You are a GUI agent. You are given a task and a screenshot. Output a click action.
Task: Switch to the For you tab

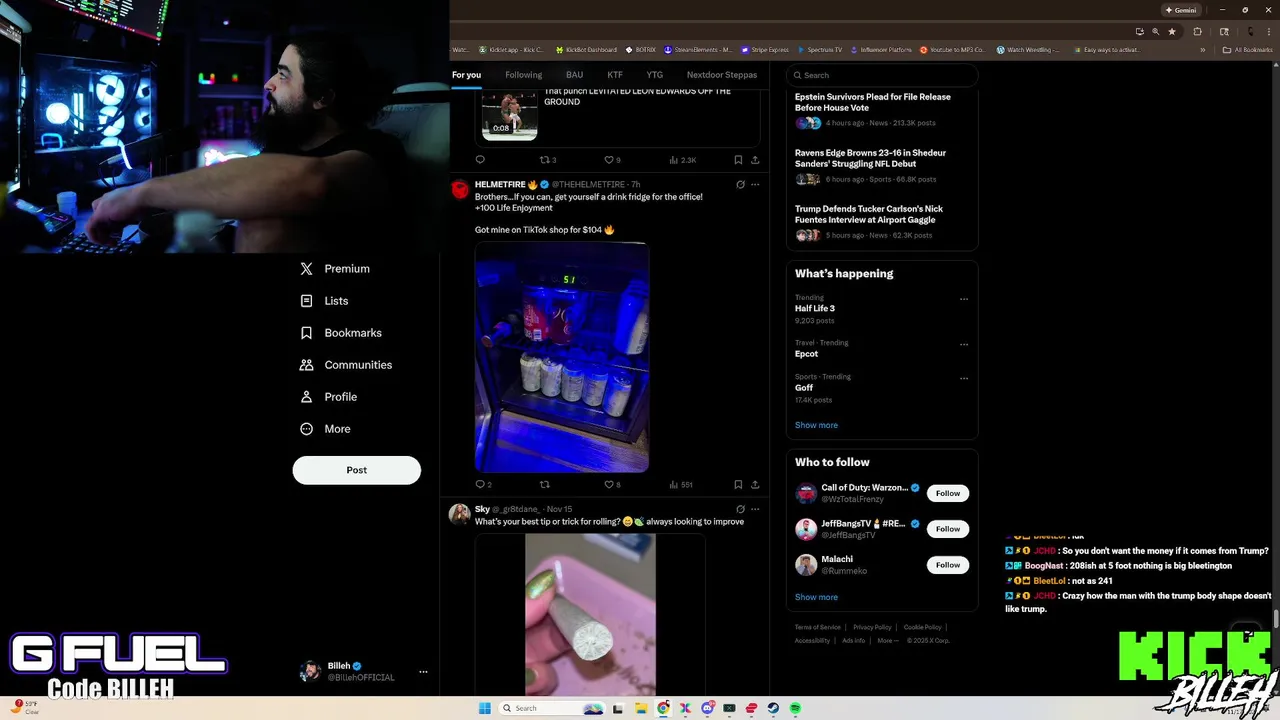coord(466,75)
